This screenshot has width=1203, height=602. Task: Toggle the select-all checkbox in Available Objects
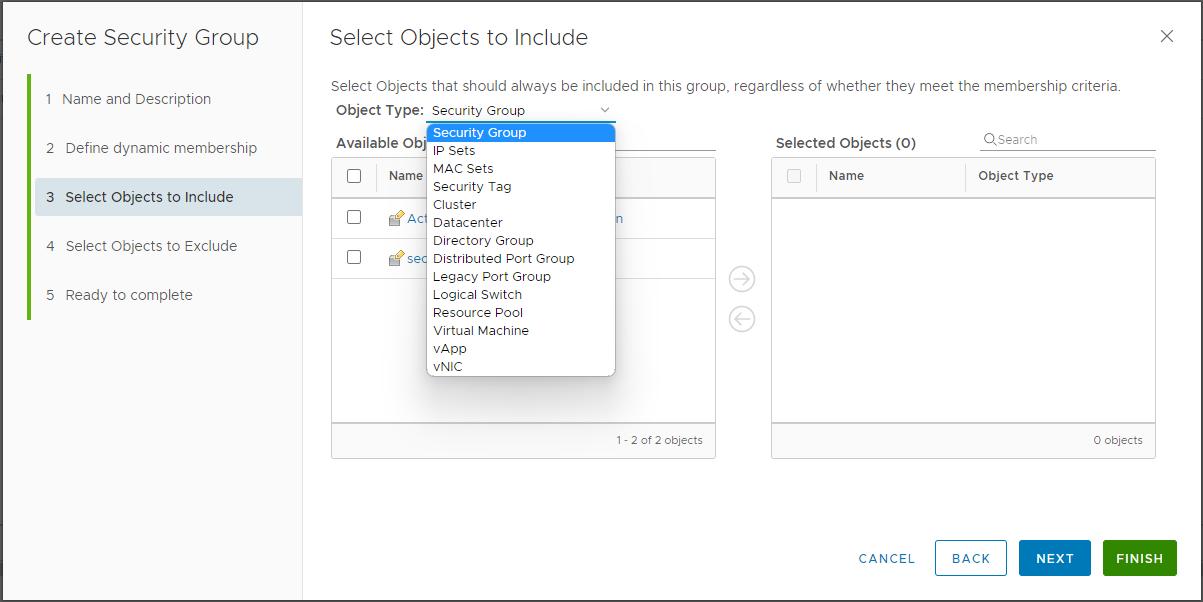354,176
